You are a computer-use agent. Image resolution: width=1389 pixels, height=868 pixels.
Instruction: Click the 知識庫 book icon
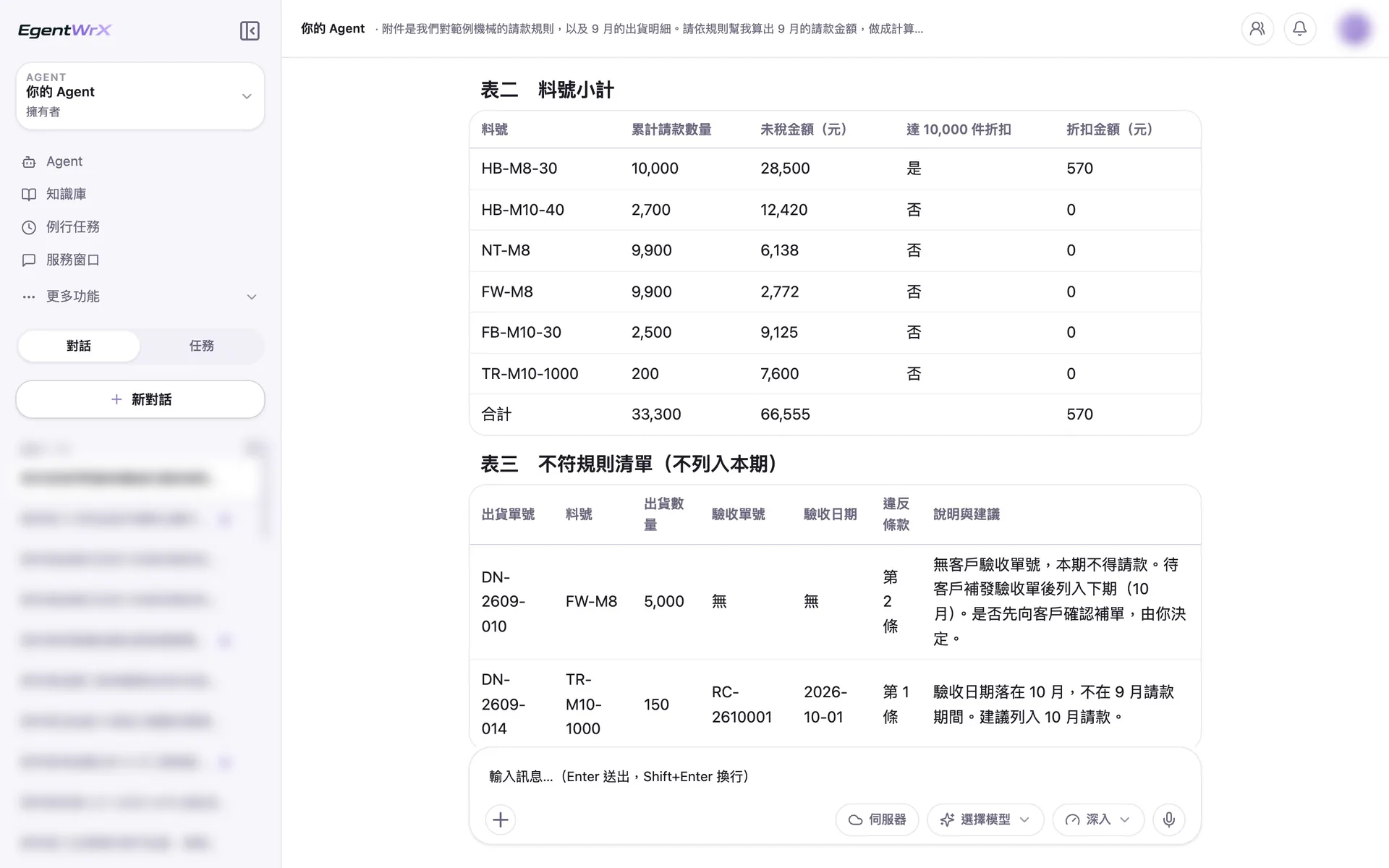pyautogui.click(x=29, y=195)
